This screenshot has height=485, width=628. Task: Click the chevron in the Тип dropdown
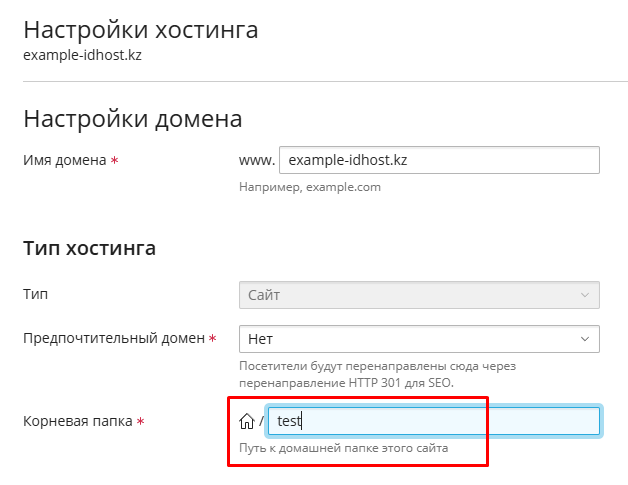pyautogui.click(x=585, y=295)
